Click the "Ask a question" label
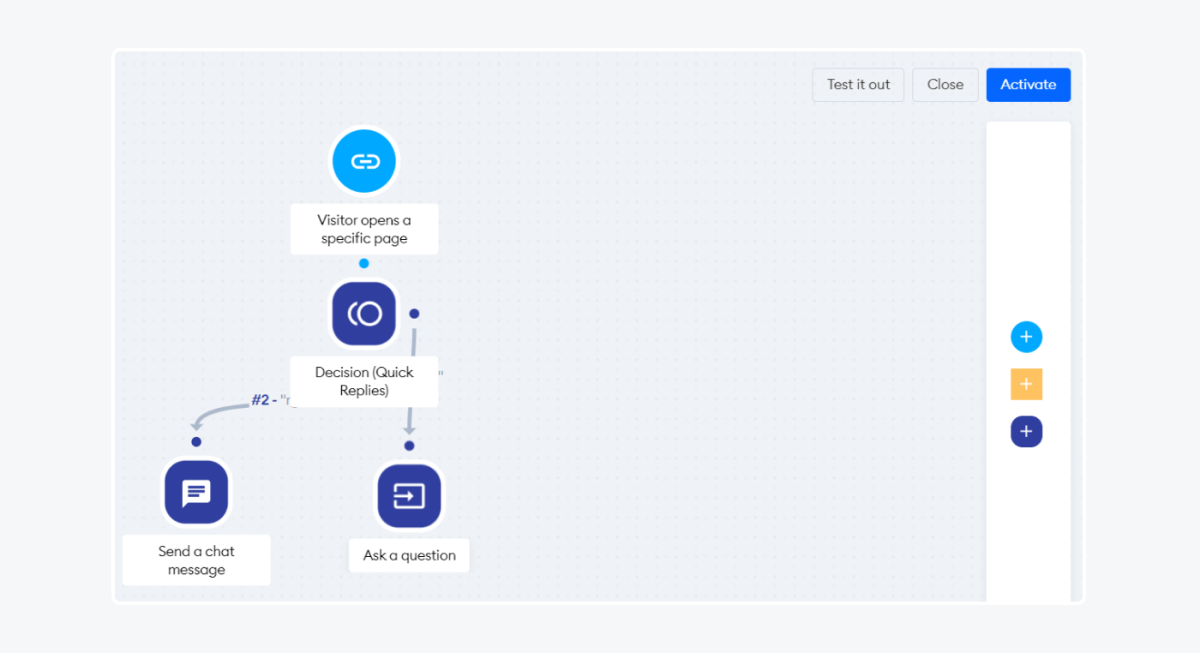Image resolution: width=1200 pixels, height=653 pixels. (409, 555)
